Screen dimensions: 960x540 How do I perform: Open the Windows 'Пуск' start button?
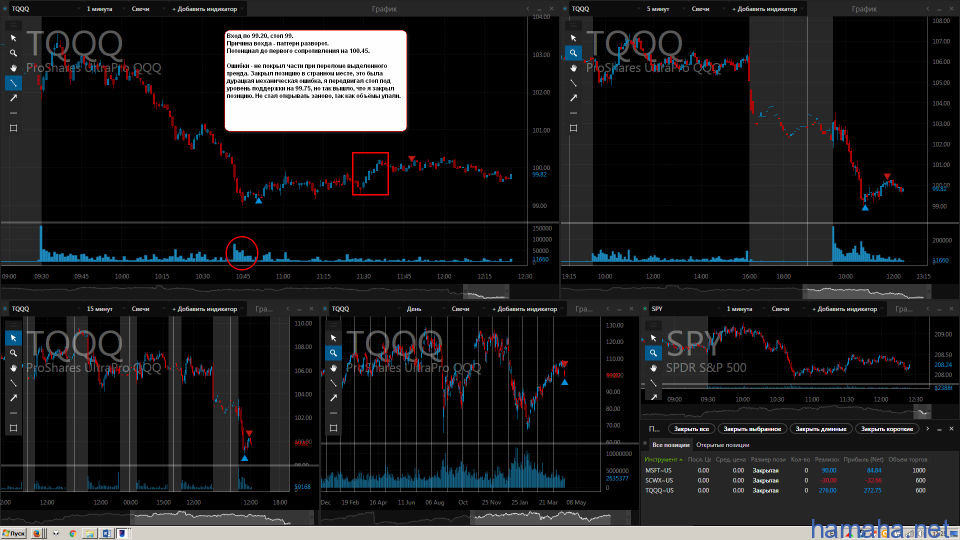point(13,533)
